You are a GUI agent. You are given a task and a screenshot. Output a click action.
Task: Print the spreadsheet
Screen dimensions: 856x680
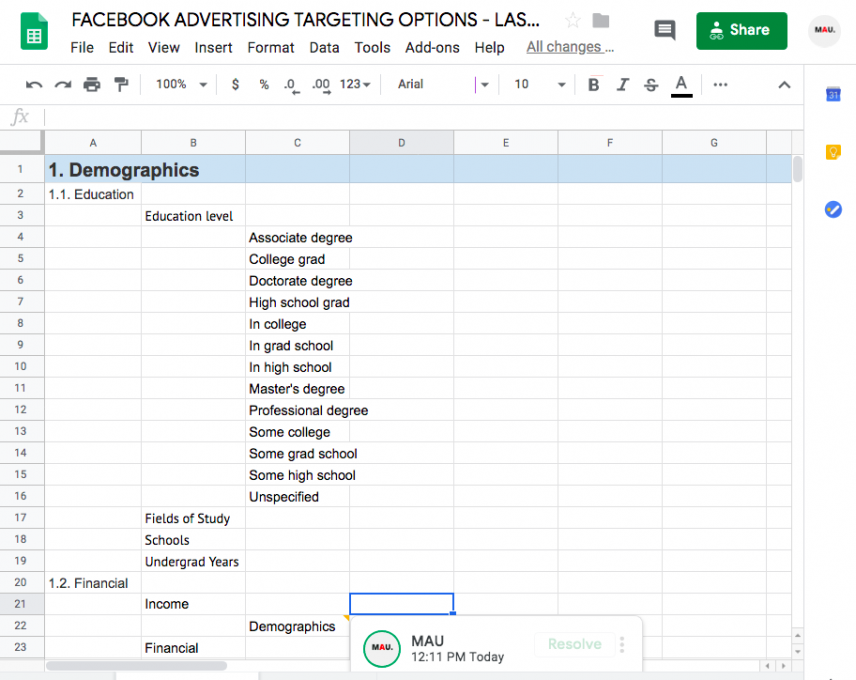point(92,85)
